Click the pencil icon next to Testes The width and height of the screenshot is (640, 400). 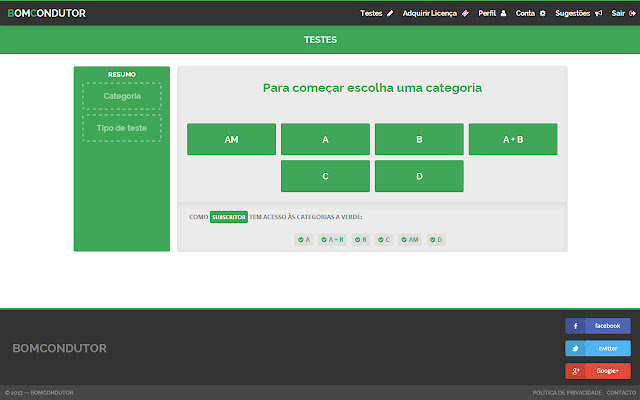pos(390,14)
